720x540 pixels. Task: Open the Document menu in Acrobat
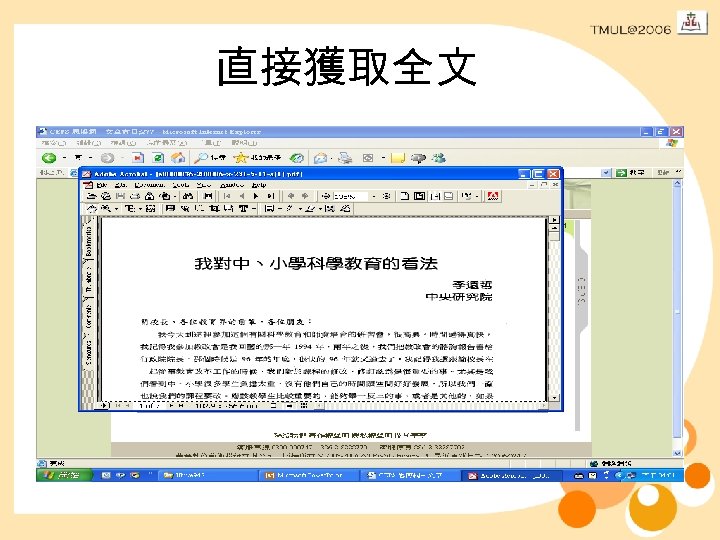[x=150, y=185]
